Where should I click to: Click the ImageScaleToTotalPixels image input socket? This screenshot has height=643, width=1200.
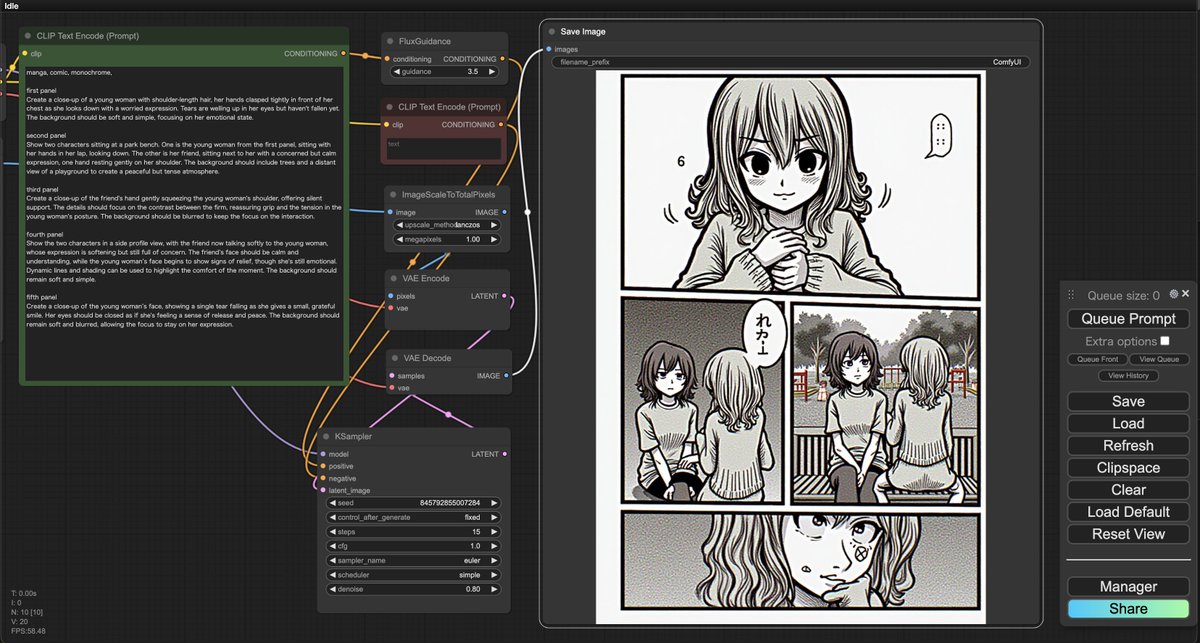click(391, 212)
